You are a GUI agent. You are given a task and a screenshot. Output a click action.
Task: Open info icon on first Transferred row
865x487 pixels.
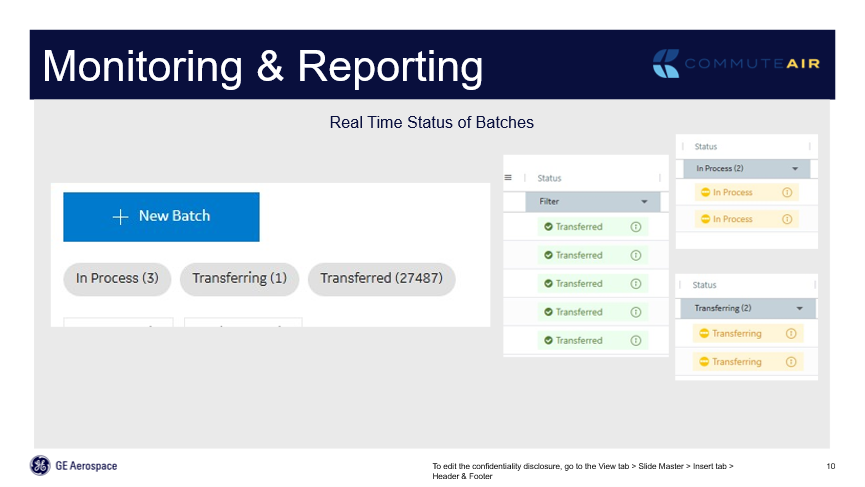click(636, 227)
